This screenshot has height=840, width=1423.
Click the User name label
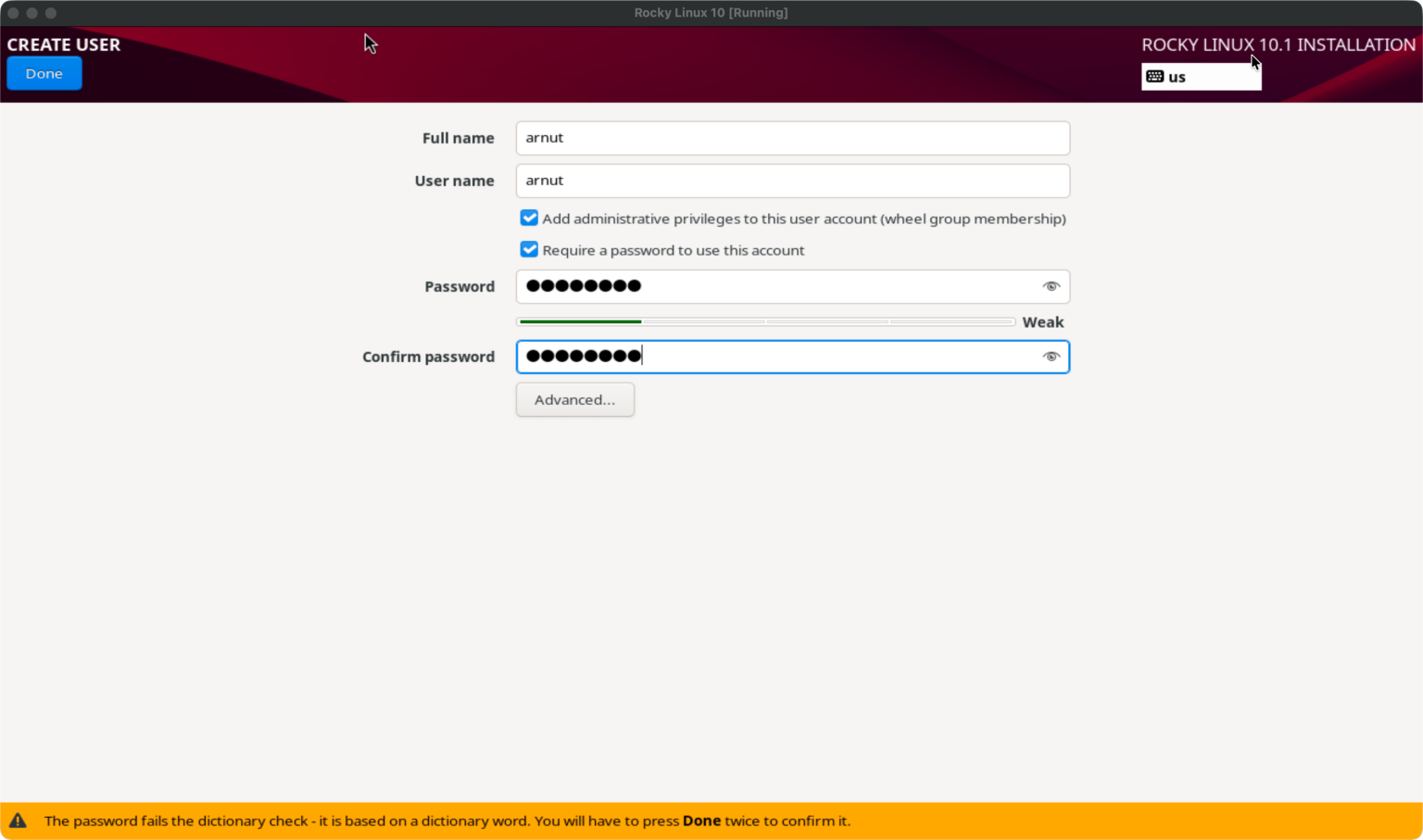454,181
